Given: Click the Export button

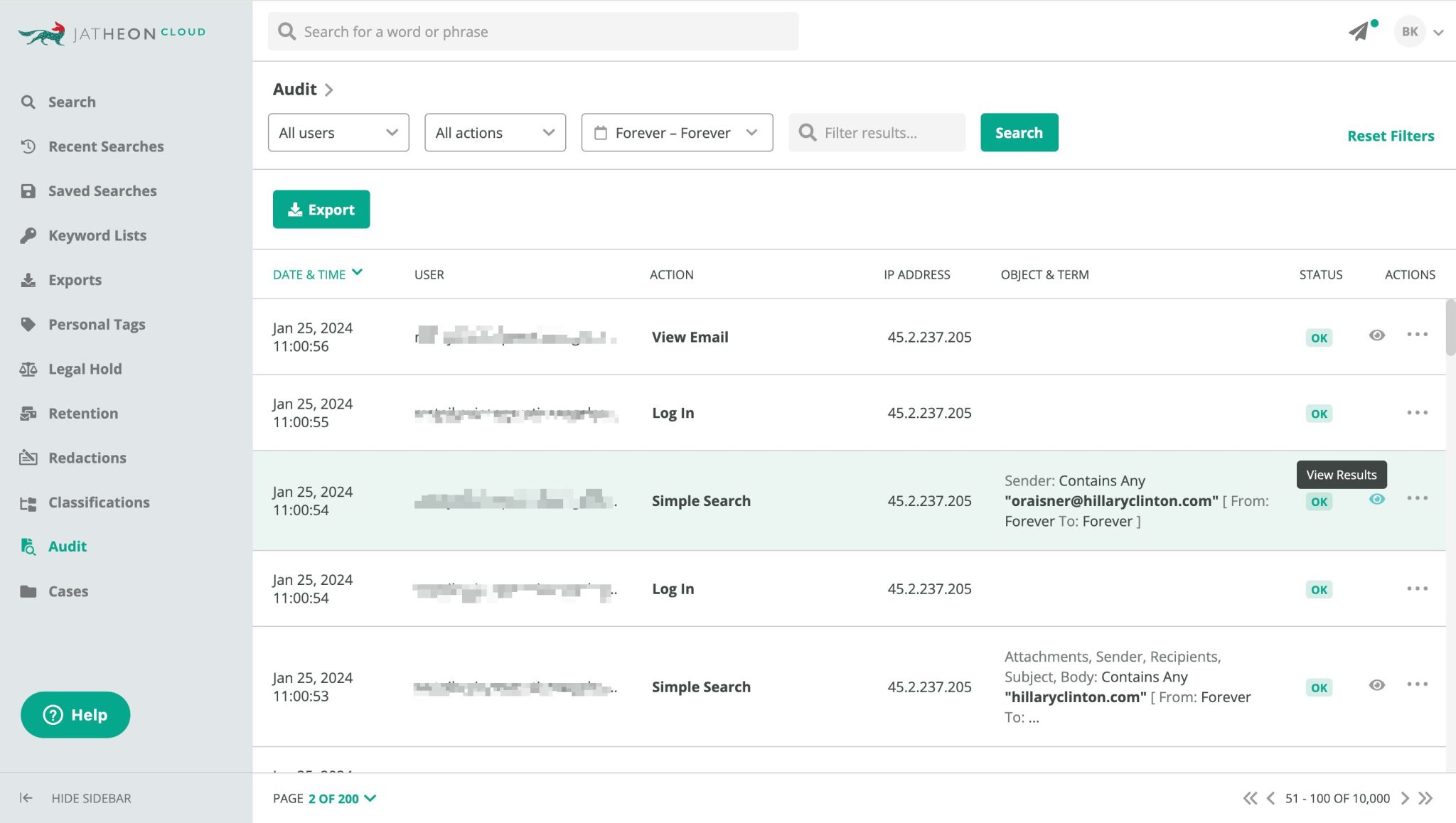Looking at the screenshot, I should point(321,210).
